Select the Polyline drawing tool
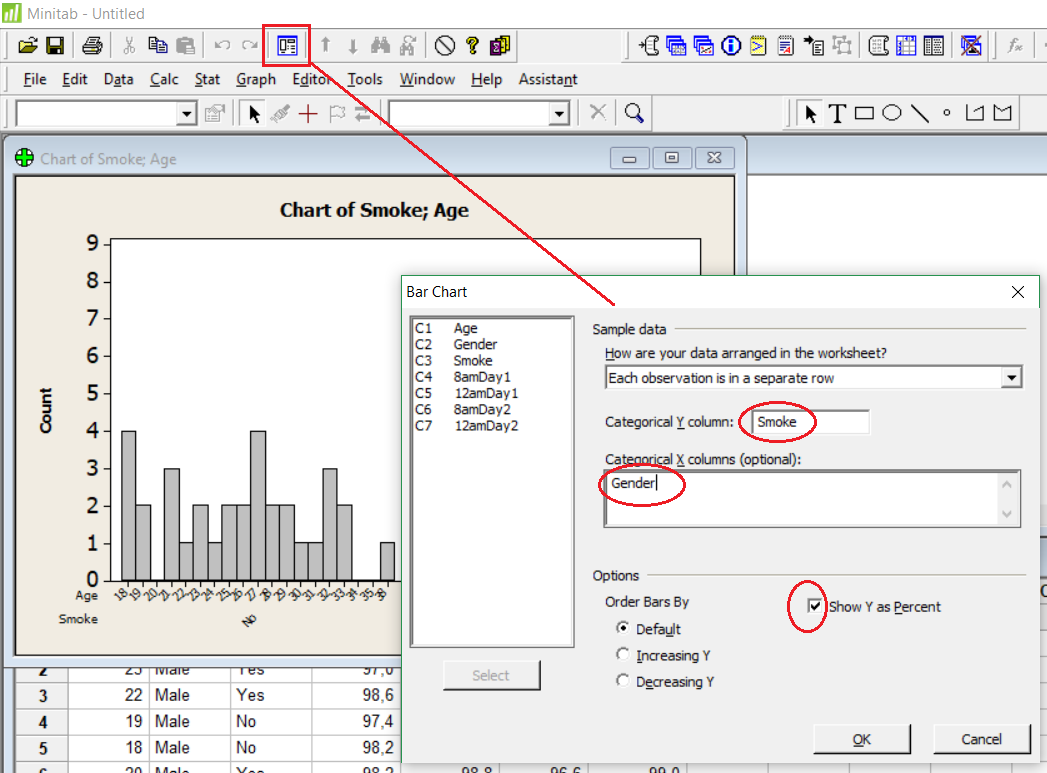The width and height of the screenshot is (1047, 773). (975, 113)
